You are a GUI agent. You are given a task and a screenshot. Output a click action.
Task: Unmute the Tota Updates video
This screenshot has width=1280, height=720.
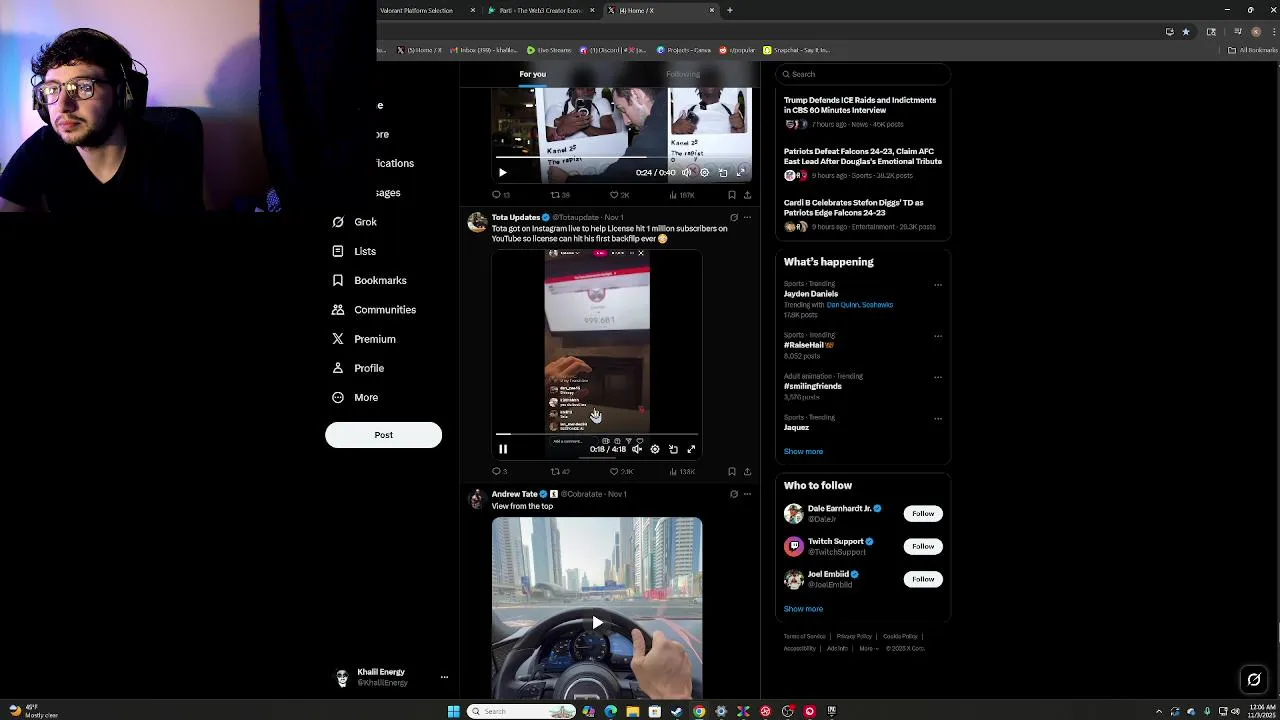tap(637, 449)
